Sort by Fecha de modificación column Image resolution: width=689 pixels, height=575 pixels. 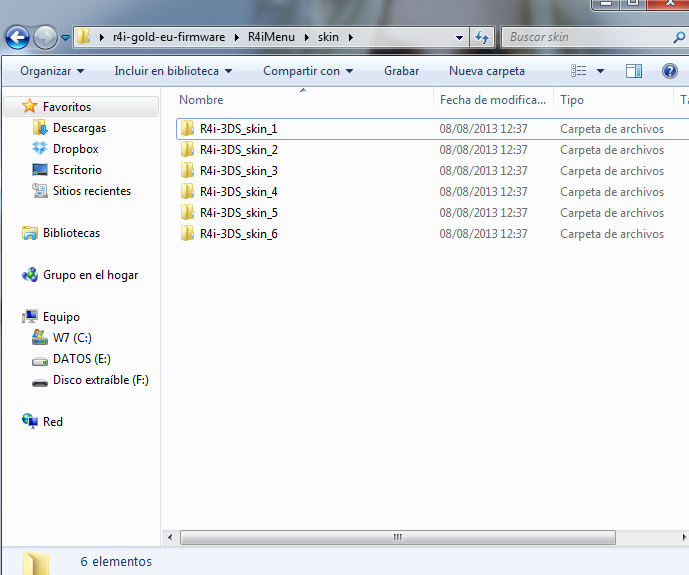coord(493,100)
